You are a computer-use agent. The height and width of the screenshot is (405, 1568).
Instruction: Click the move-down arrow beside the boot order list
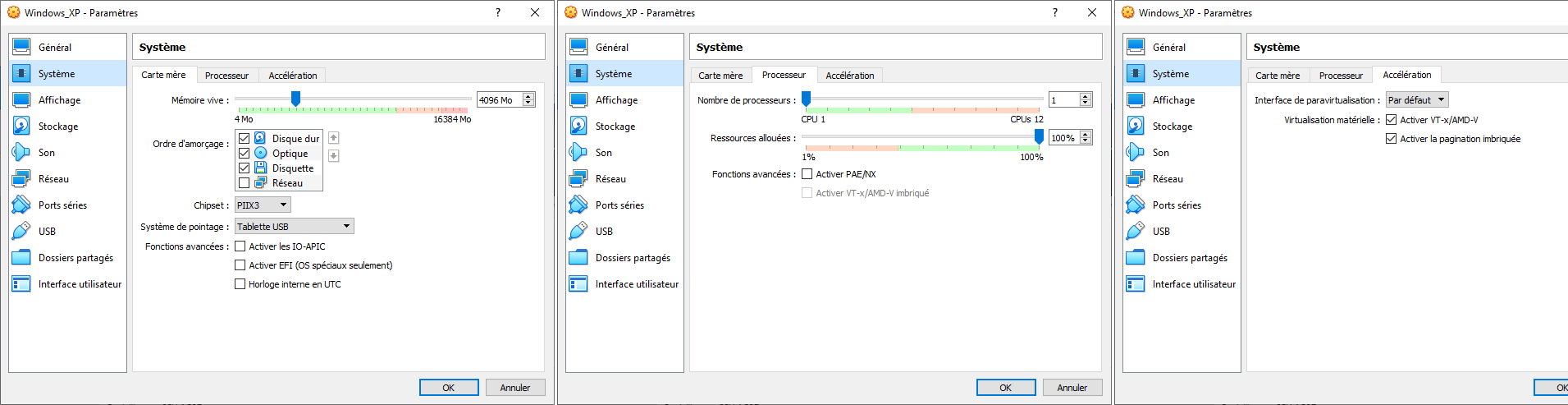pyautogui.click(x=333, y=155)
